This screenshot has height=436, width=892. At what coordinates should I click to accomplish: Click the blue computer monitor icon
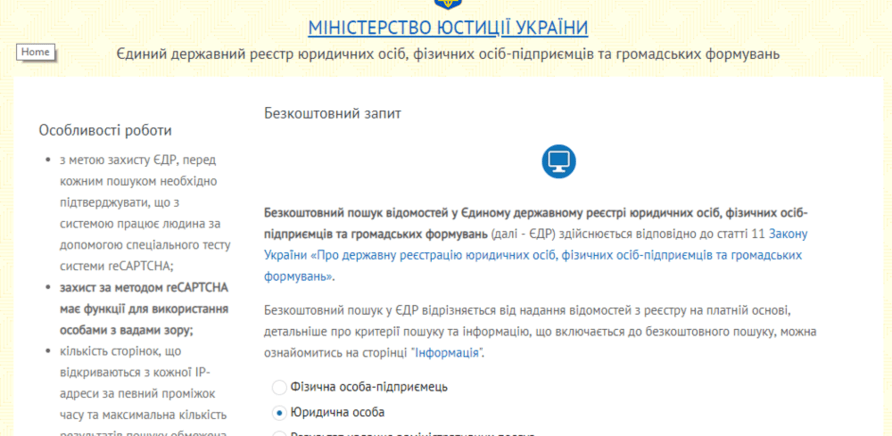[x=559, y=162]
